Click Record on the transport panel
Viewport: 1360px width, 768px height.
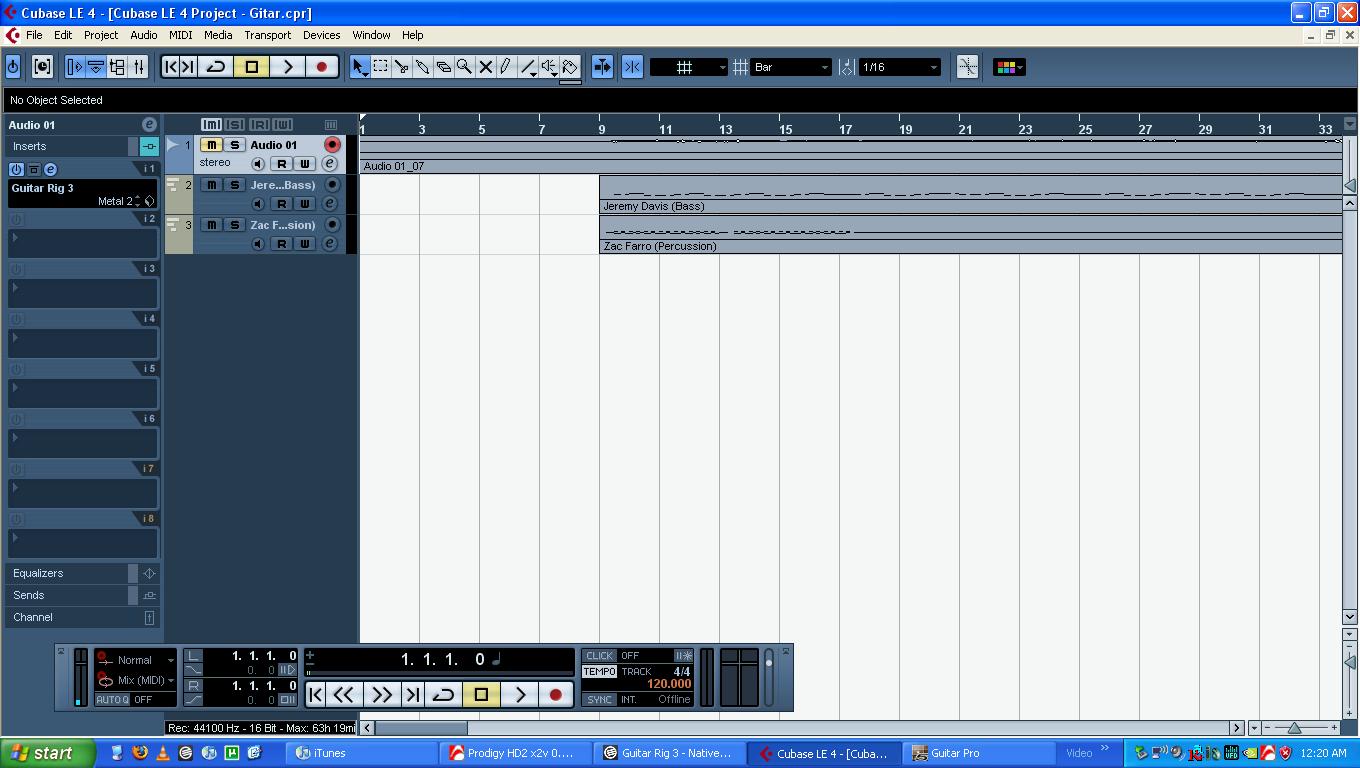pos(556,694)
